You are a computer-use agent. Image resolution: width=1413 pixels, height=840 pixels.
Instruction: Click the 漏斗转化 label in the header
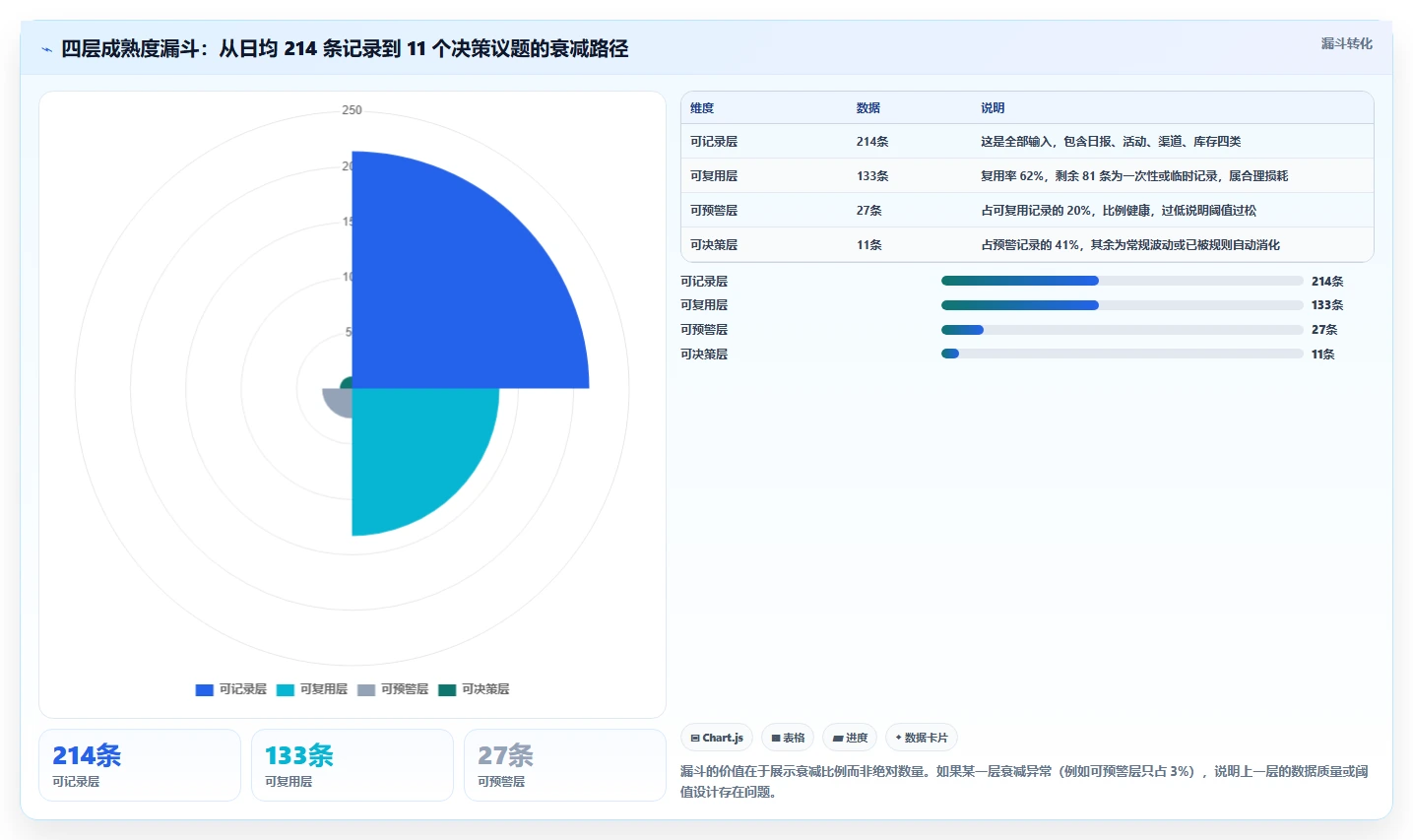coord(1346,43)
